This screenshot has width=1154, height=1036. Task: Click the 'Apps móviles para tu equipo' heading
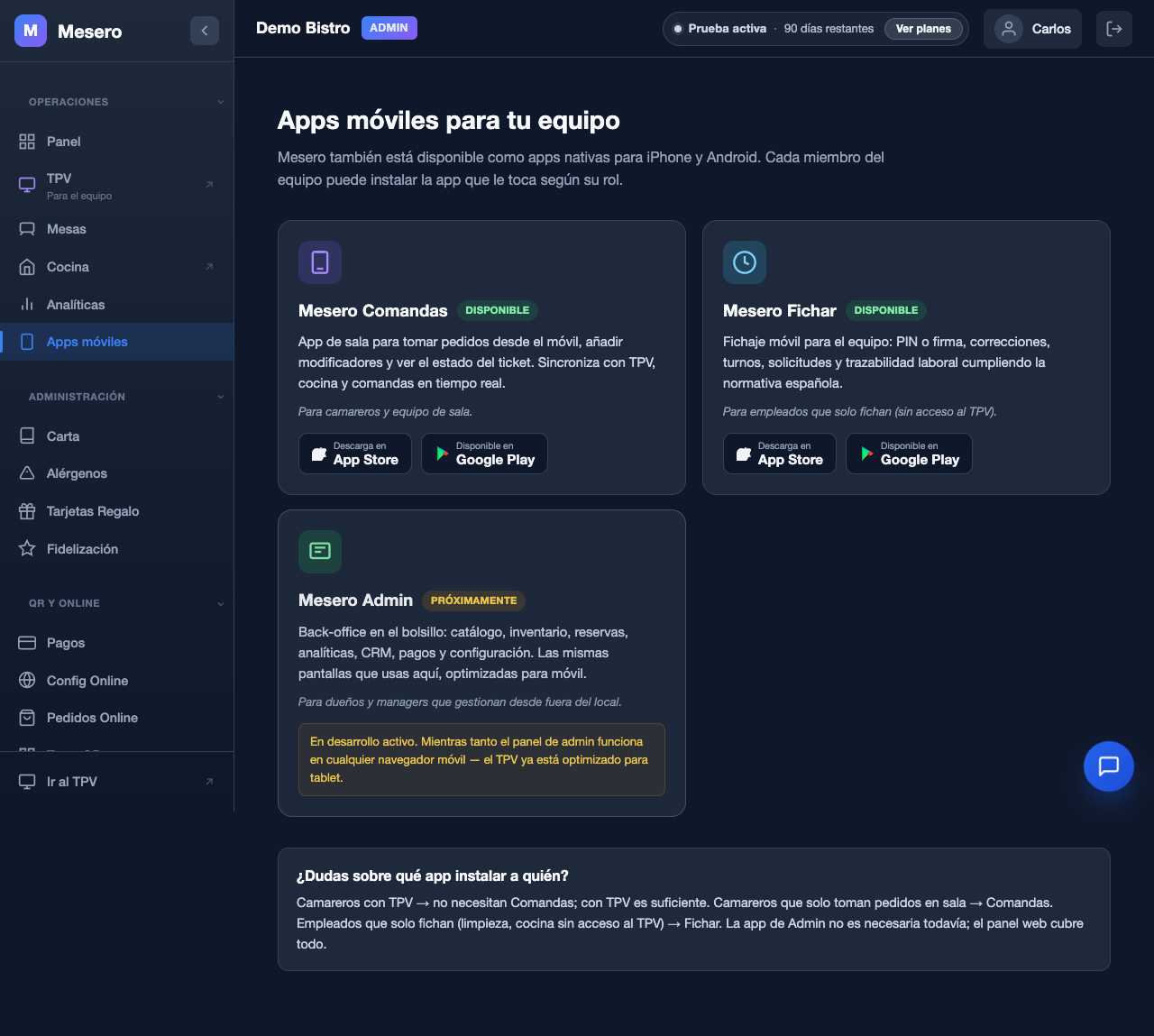pyautogui.click(x=449, y=120)
